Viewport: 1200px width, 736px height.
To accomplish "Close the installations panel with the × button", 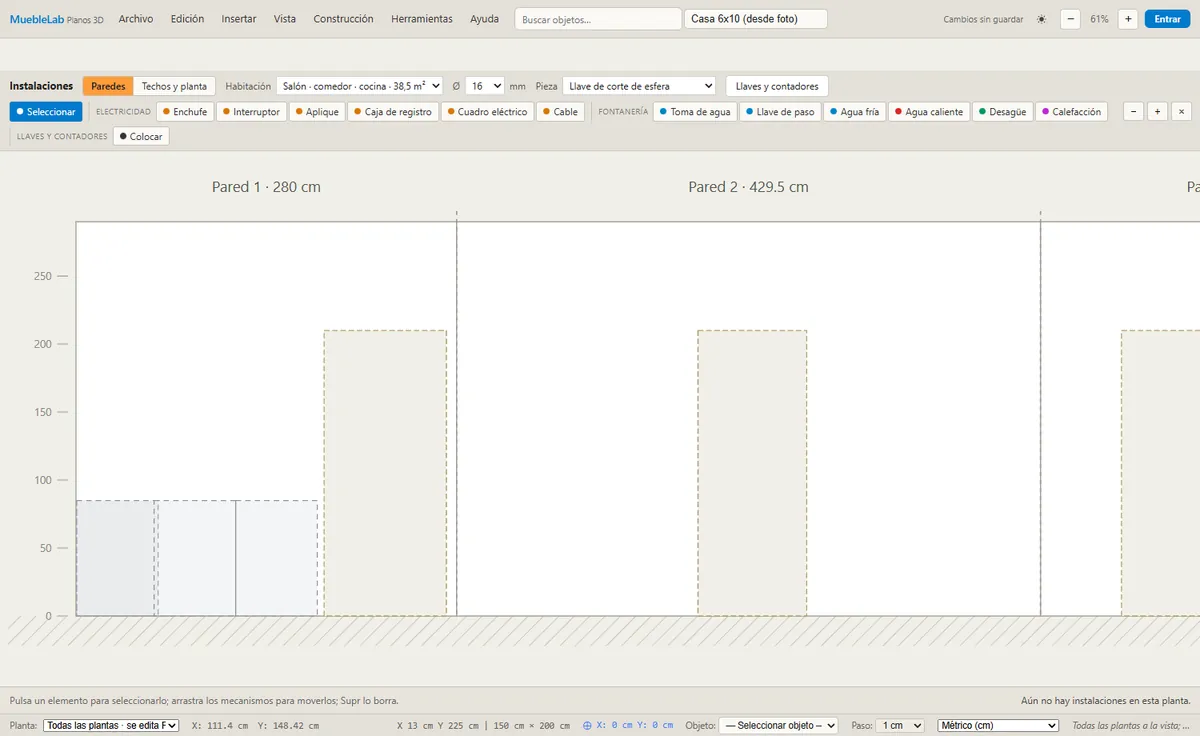I will click(x=1181, y=112).
